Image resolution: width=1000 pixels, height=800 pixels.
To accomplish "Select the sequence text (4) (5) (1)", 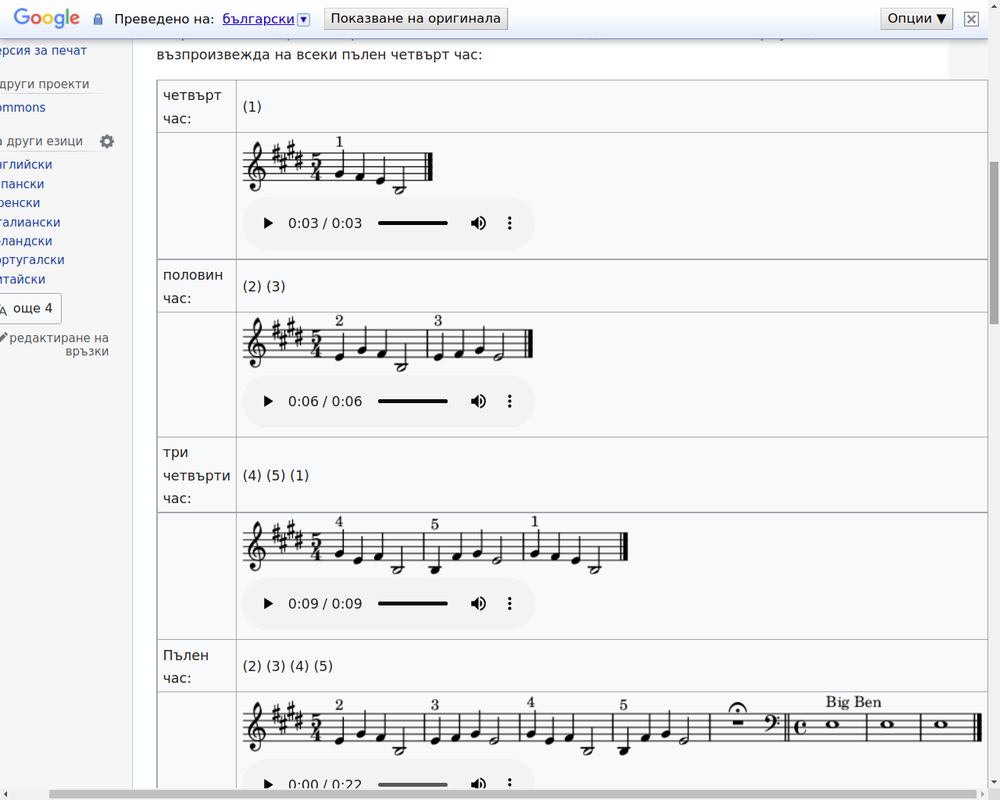I will pos(276,476).
